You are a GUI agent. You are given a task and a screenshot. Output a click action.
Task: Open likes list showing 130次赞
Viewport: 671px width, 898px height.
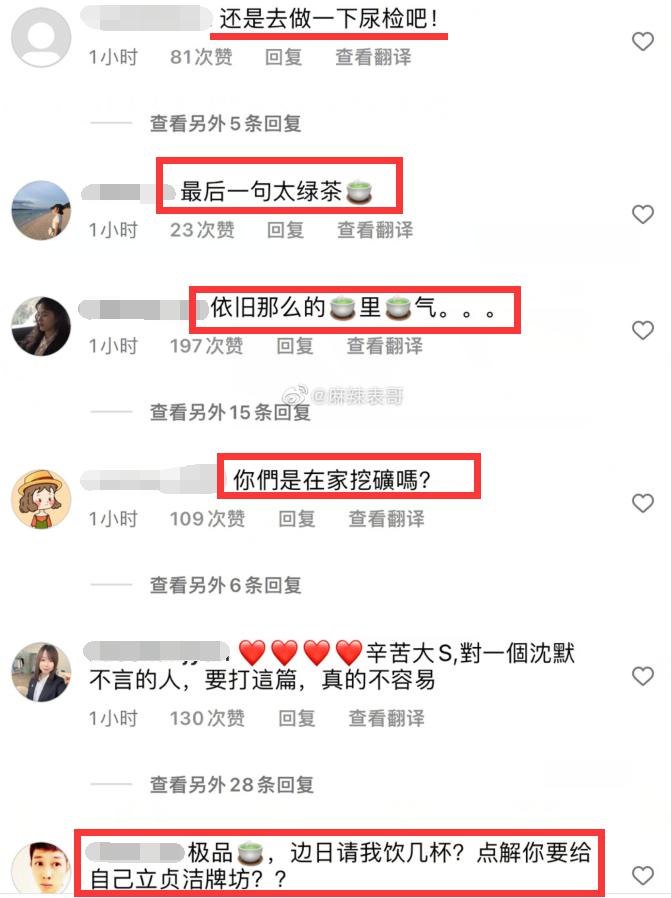pos(207,718)
